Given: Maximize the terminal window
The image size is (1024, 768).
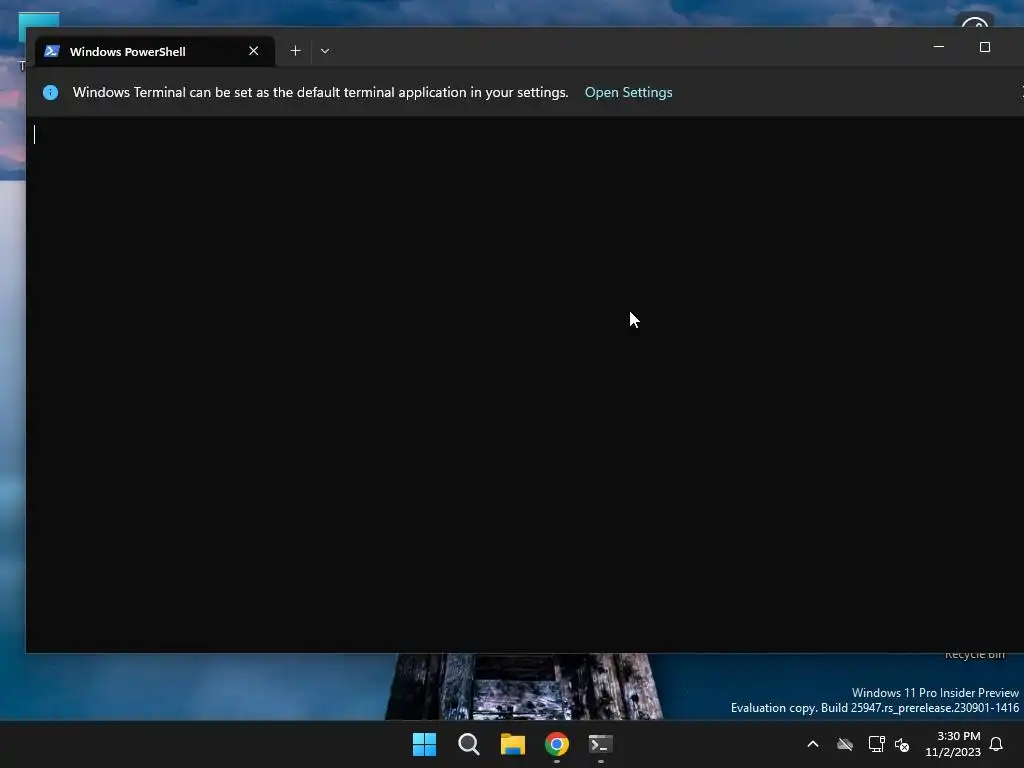Looking at the screenshot, I should (x=984, y=47).
